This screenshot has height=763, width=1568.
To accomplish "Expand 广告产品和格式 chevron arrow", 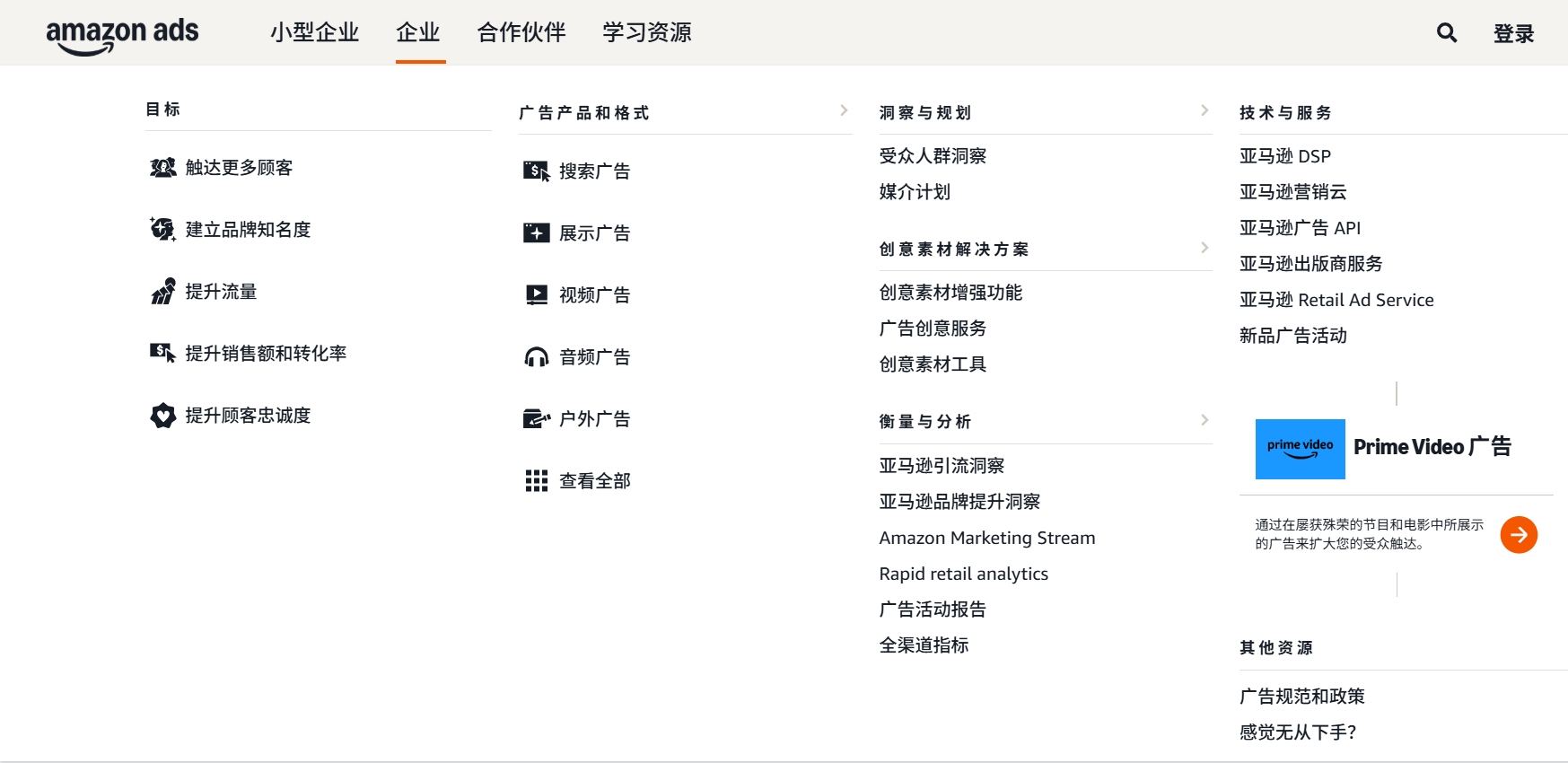I will [x=844, y=110].
